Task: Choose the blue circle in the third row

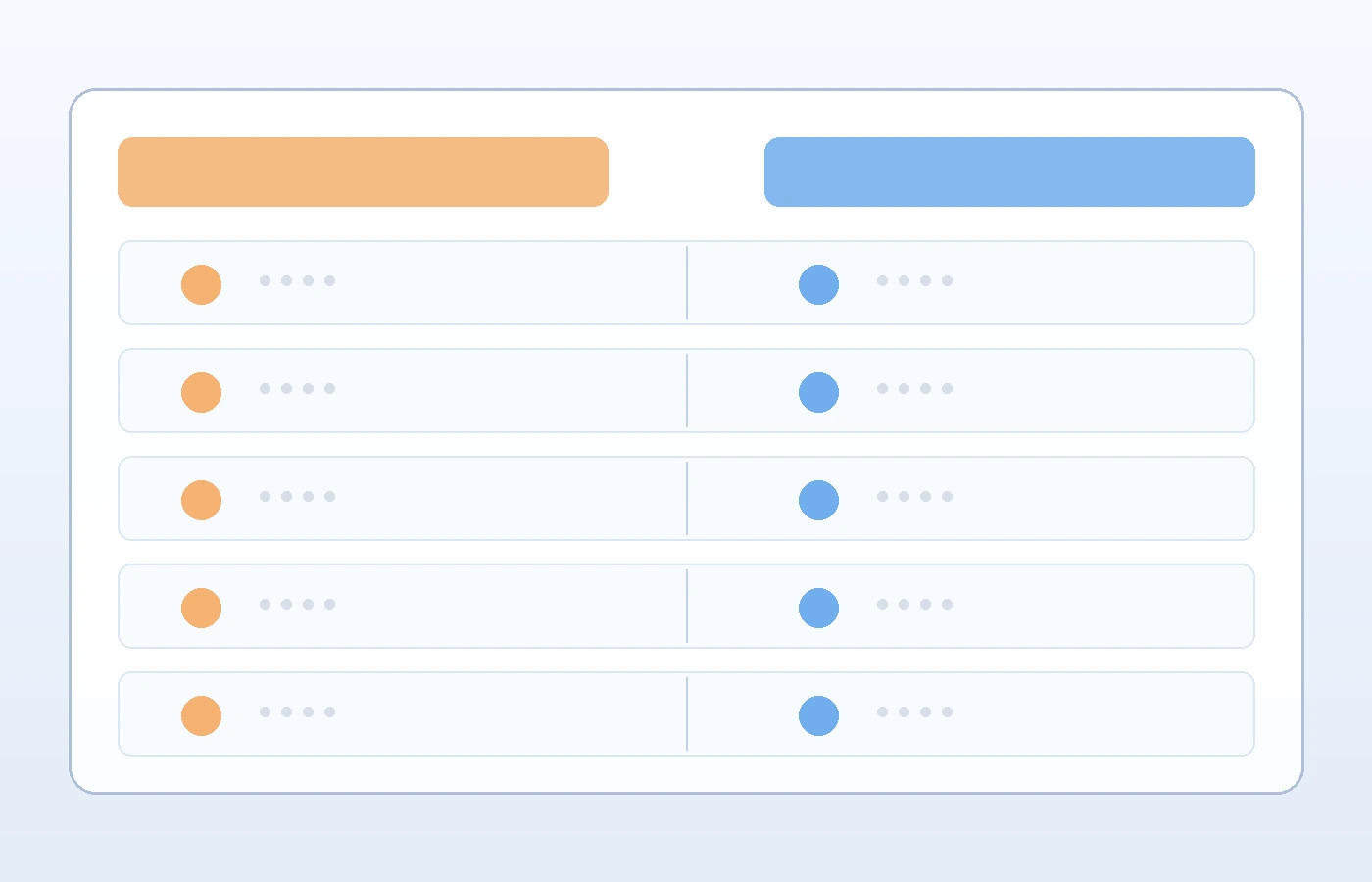Action: tap(818, 500)
